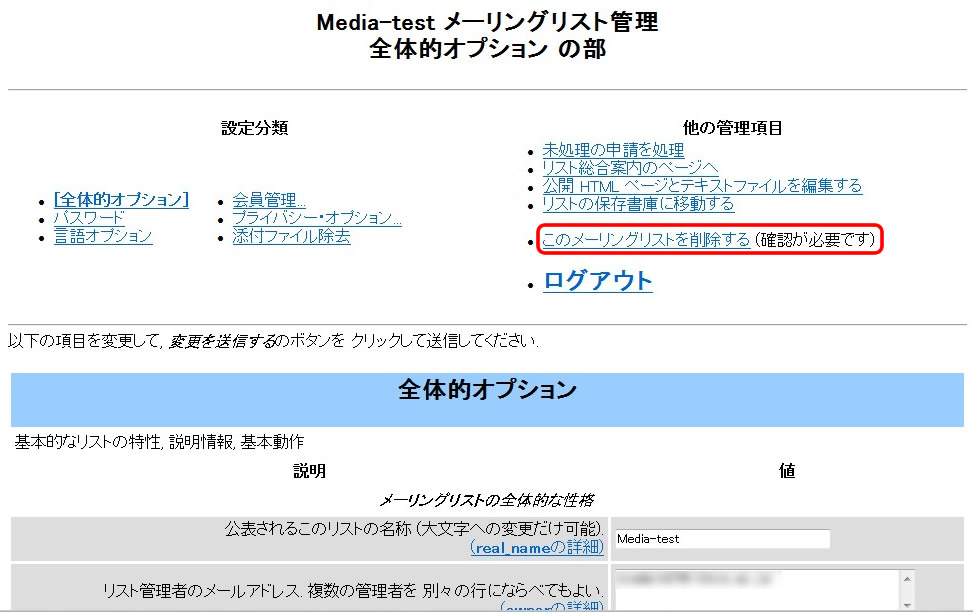
Task: Click the list name field containing Media-test
Action: click(x=722, y=539)
